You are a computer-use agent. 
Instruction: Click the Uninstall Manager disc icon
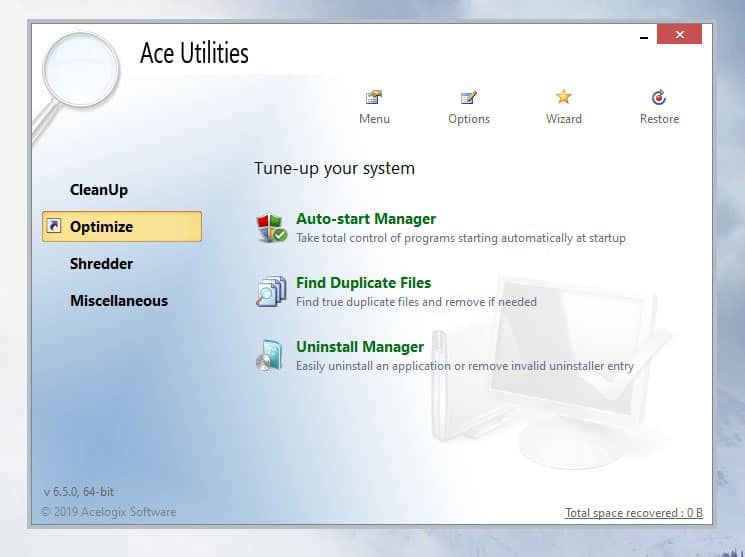pos(270,355)
